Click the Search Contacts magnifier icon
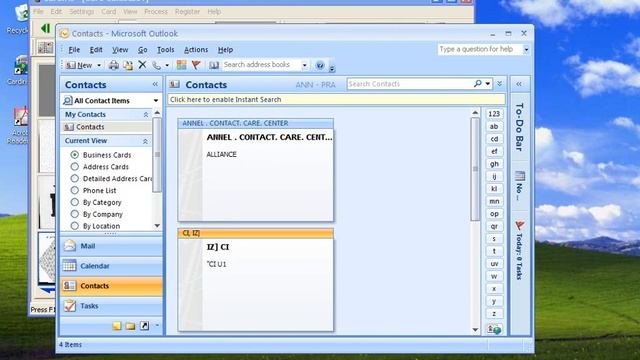Viewport: 640px width, 360px height. click(478, 84)
